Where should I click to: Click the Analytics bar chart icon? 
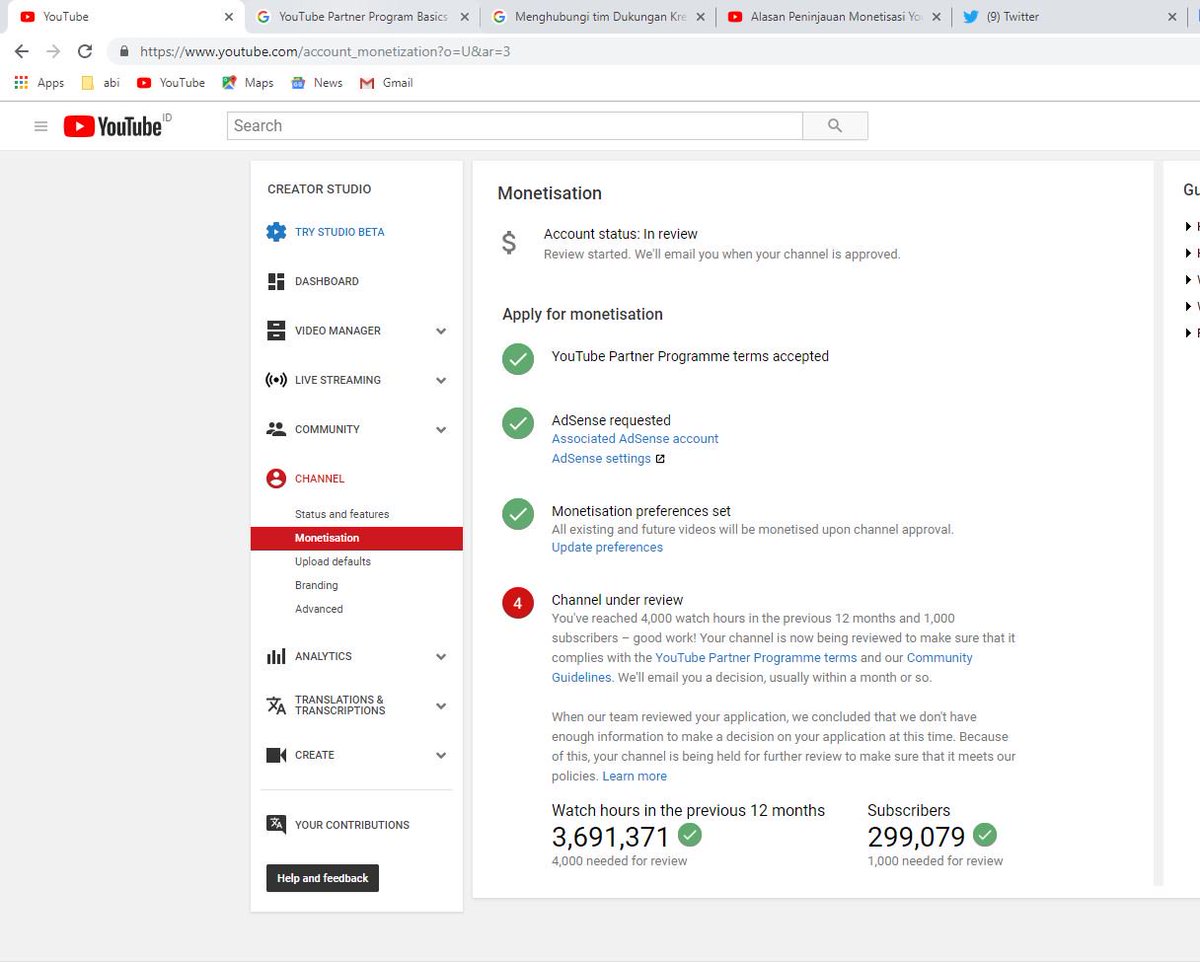tap(276, 657)
